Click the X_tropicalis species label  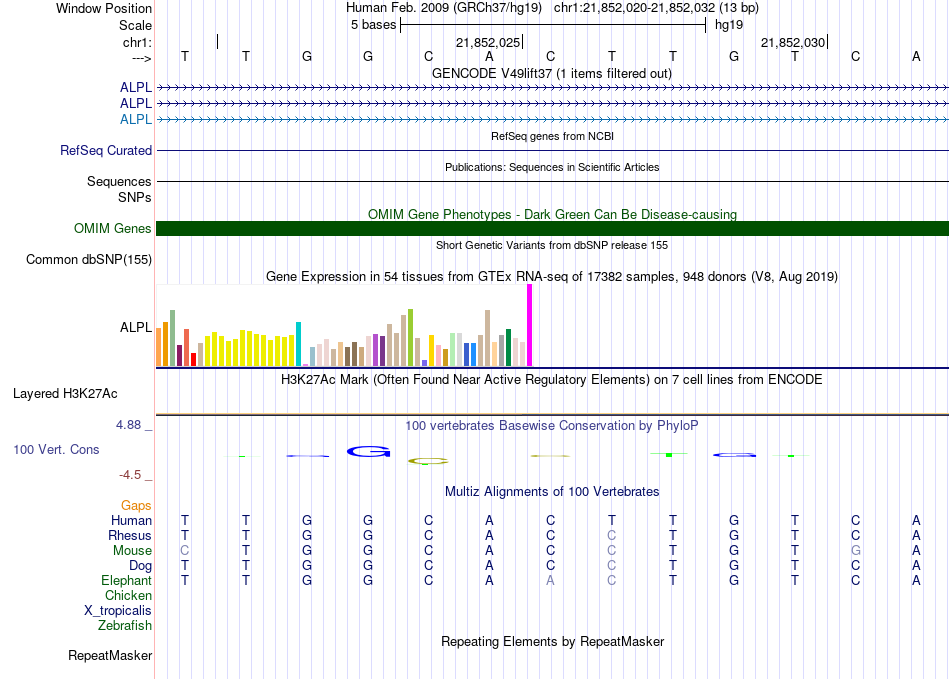[118, 611]
